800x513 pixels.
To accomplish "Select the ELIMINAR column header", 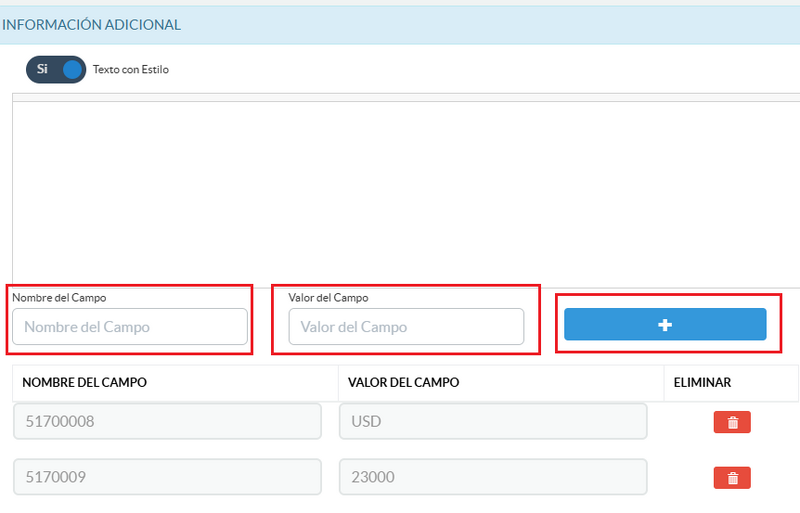I will pos(703,382).
